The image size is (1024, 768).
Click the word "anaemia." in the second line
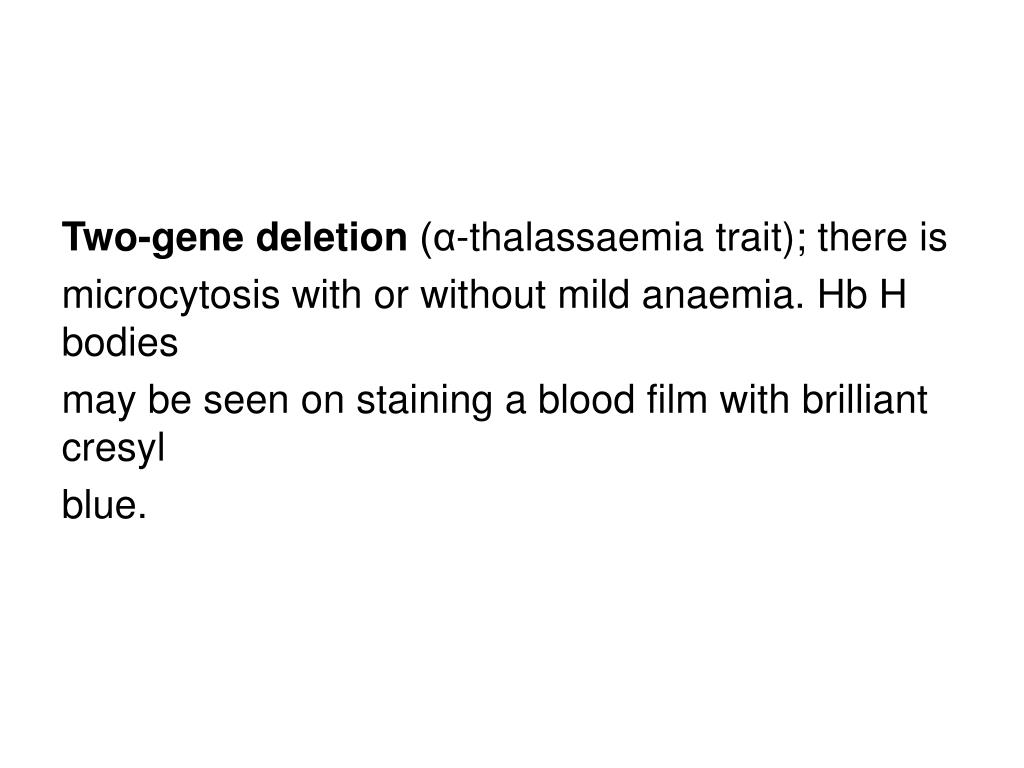[723, 296]
